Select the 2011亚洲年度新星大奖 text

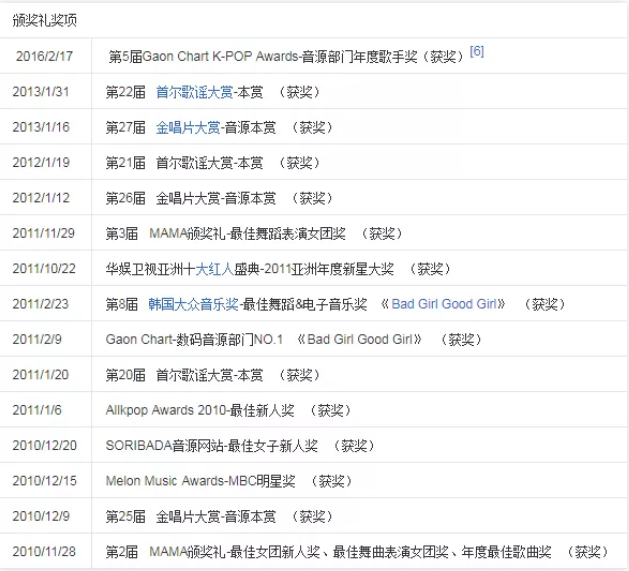coord(329,269)
